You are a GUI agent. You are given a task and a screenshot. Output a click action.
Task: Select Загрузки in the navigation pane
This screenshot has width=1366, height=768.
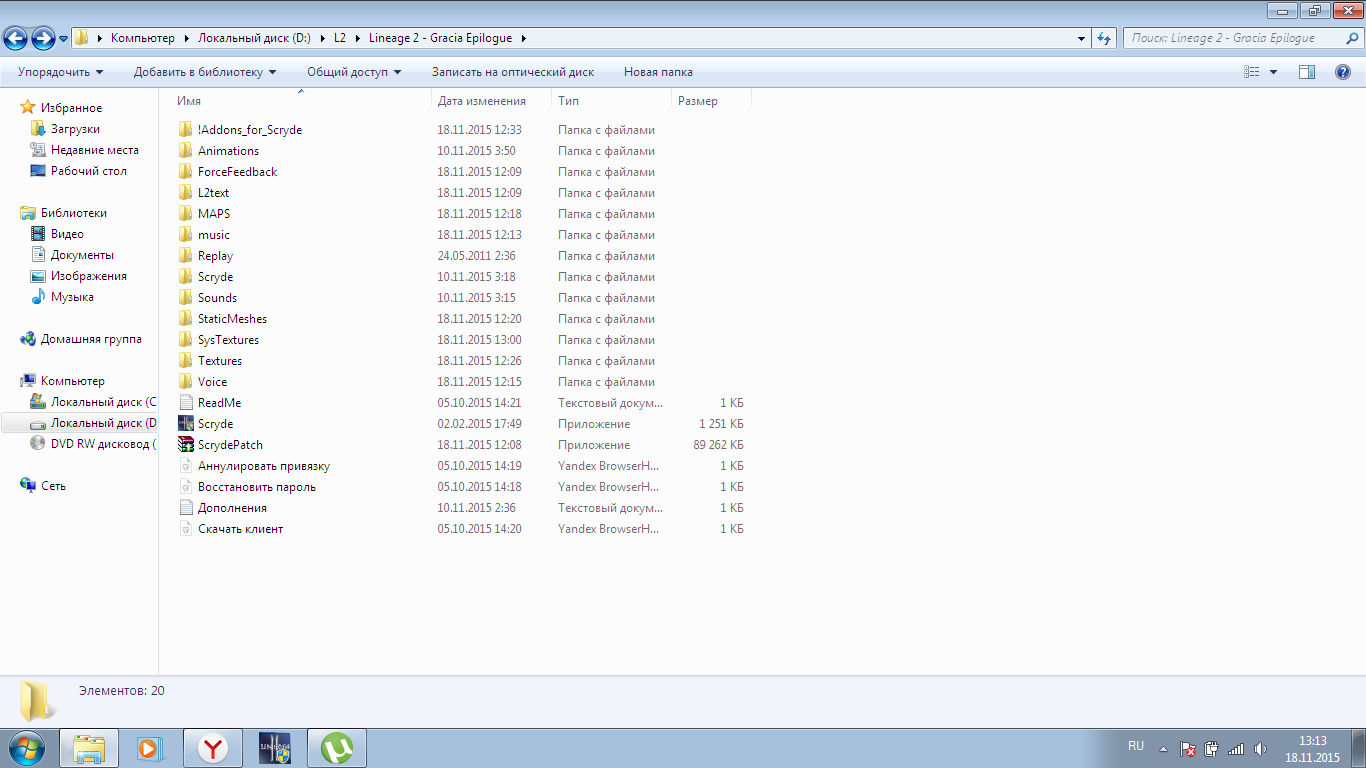75,129
